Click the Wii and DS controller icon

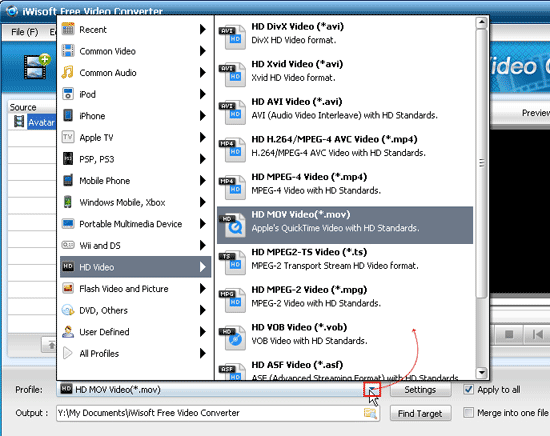coord(68,245)
